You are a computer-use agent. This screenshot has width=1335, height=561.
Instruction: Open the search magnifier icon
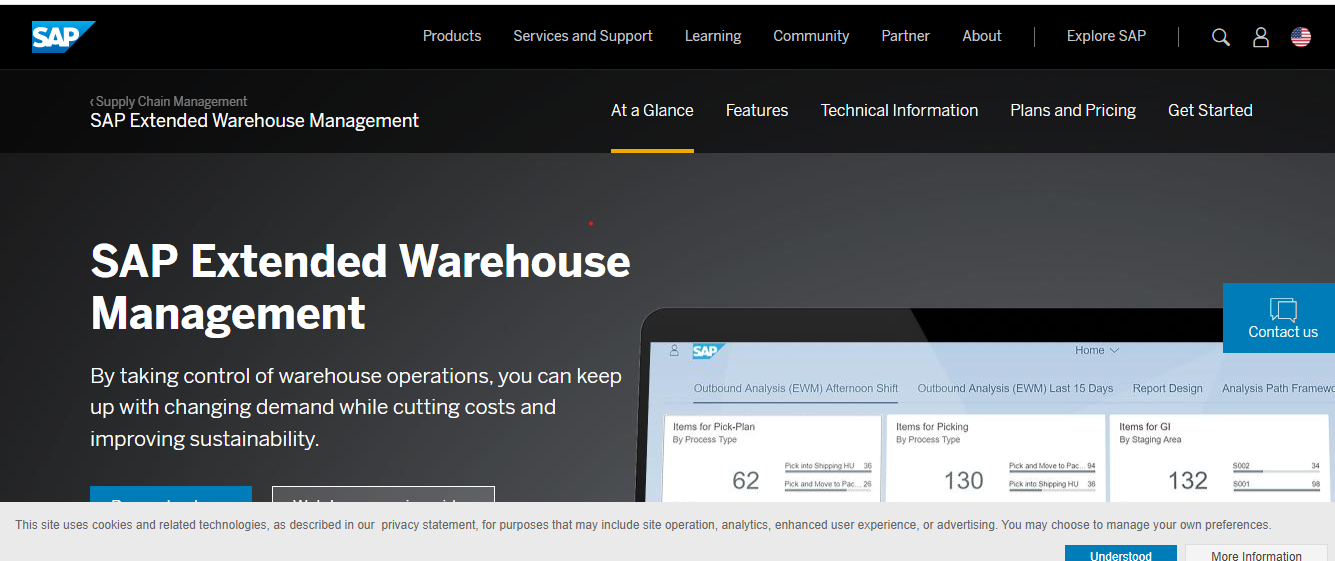[x=1220, y=37]
